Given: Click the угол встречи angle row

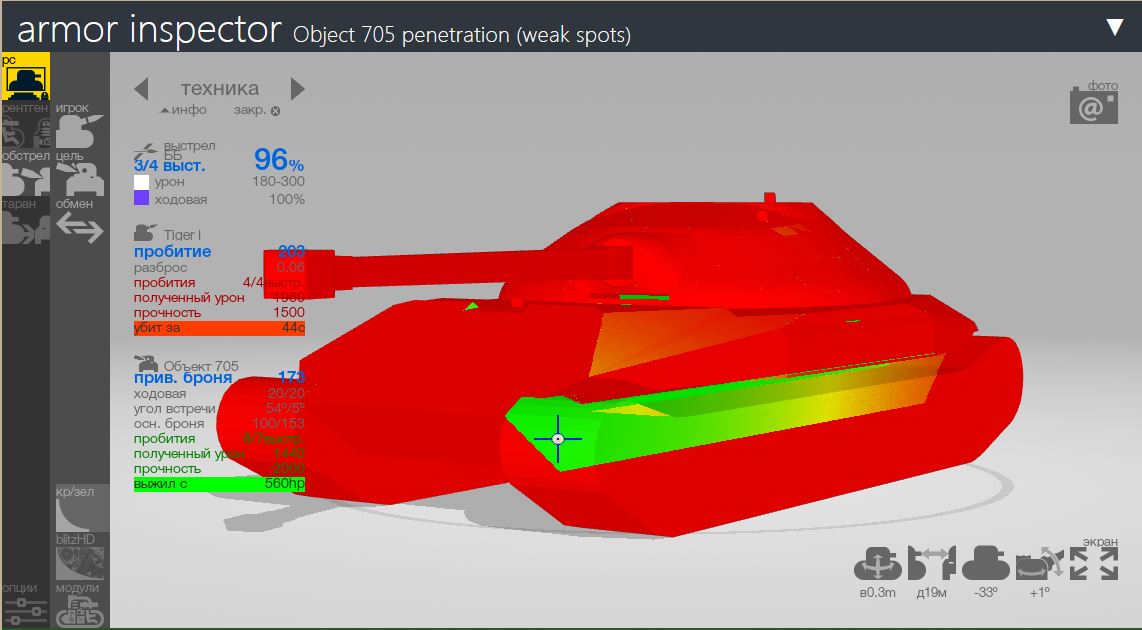Looking at the screenshot, I should pos(219,409).
